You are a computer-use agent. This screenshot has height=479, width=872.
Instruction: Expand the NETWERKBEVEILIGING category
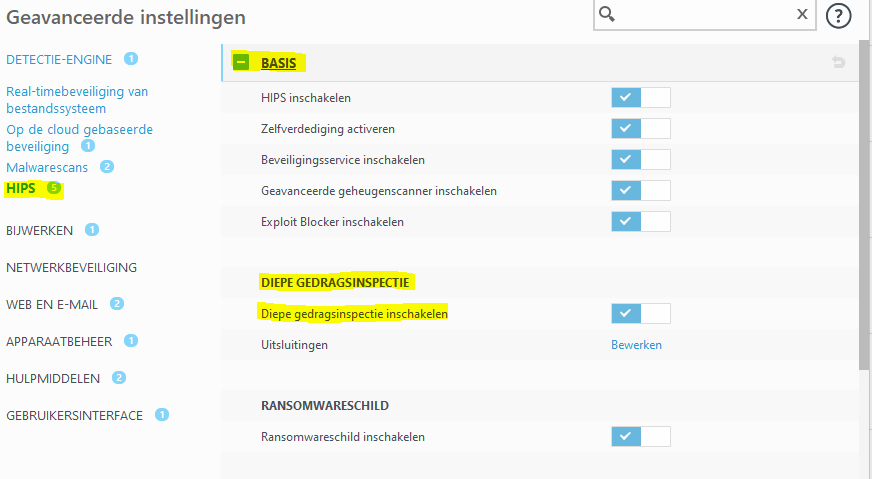pyautogui.click(x=71, y=267)
